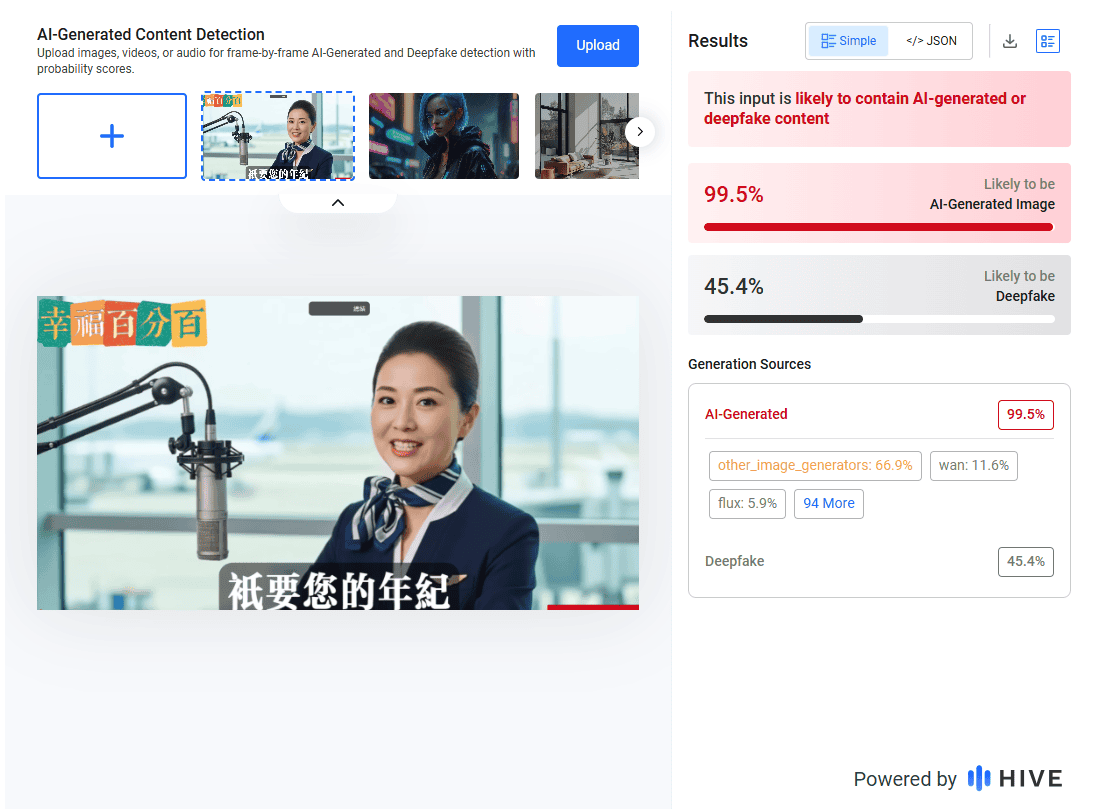
Task: Click the other_image_generators 66.9% tag
Action: coord(815,466)
